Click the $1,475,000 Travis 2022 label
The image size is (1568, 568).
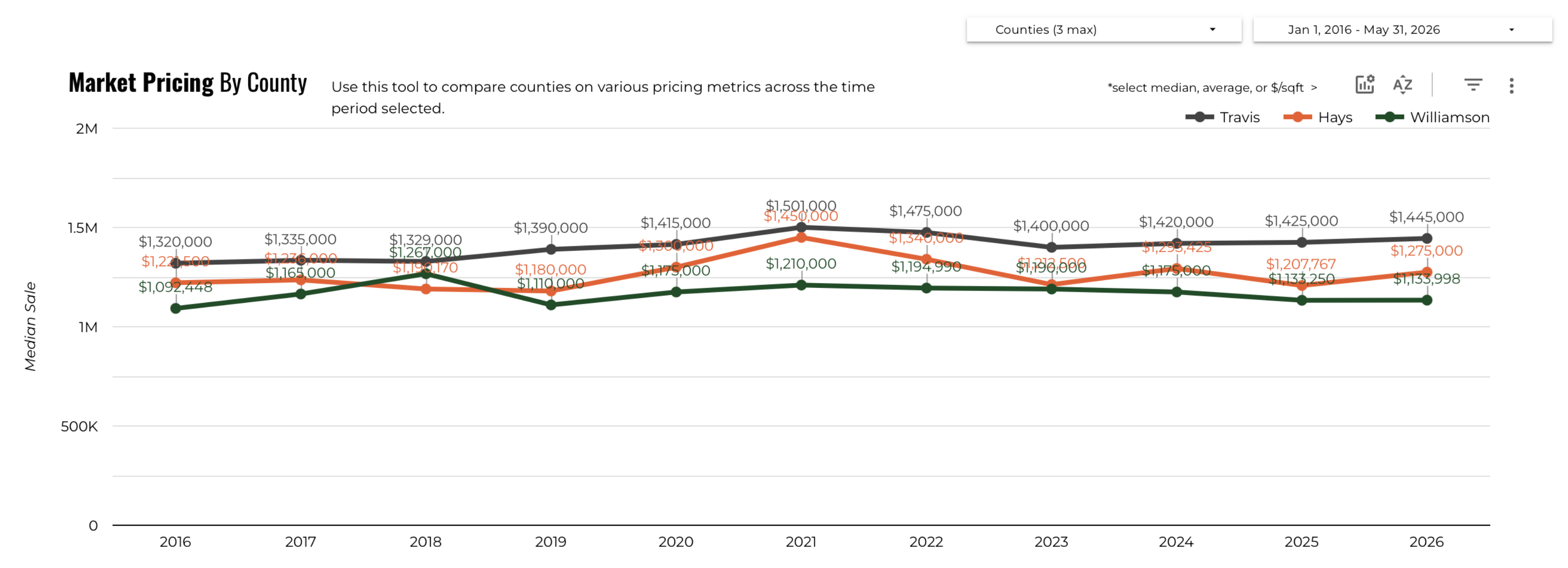925,211
